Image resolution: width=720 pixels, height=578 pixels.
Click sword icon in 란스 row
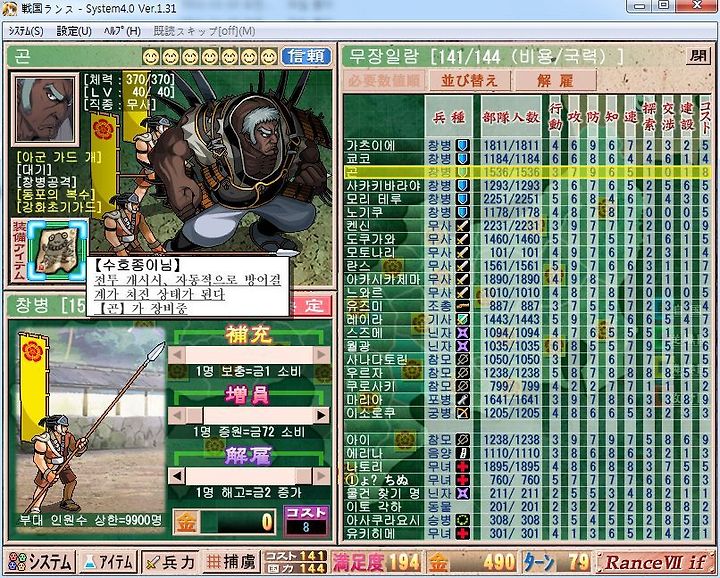(462, 265)
